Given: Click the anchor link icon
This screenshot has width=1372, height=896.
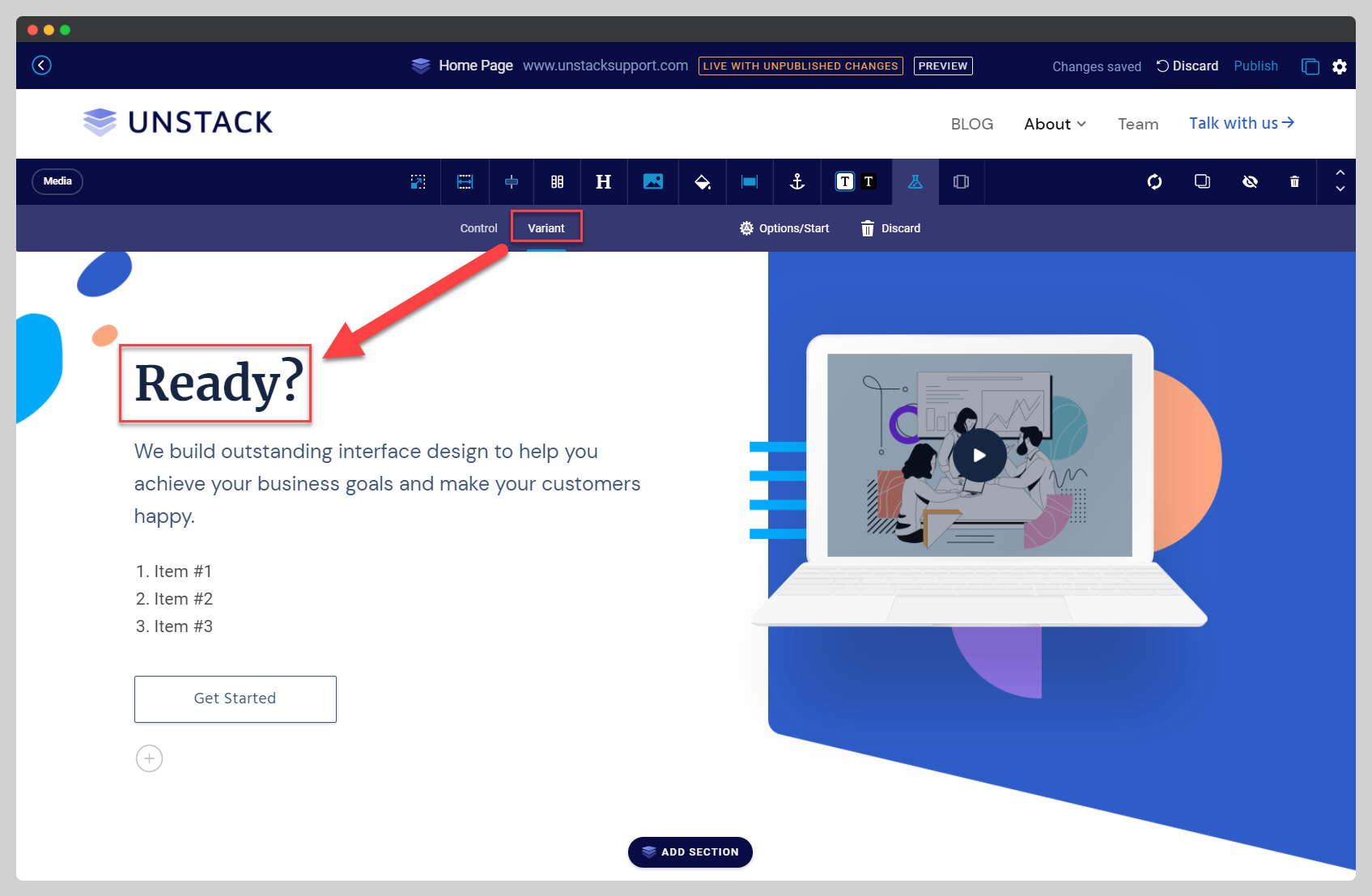Looking at the screenshot, I should pyautogui.click(x=797, y=181).
